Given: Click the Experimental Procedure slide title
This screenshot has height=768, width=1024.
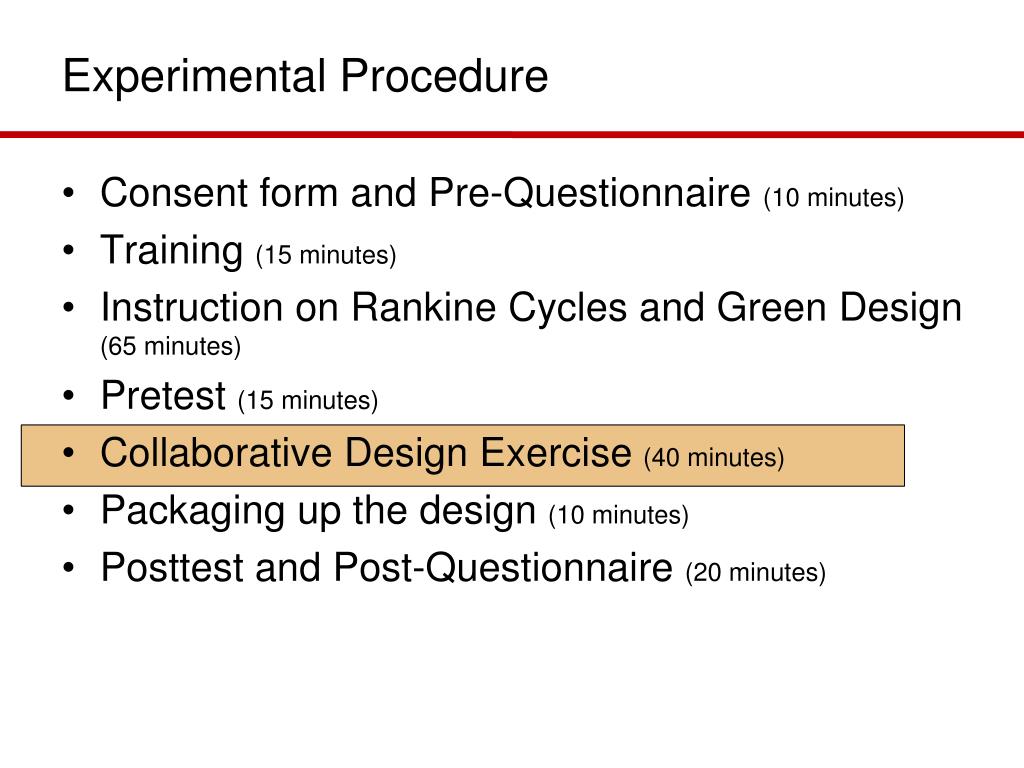Looking at the screenshot, I should coord(305,77).
